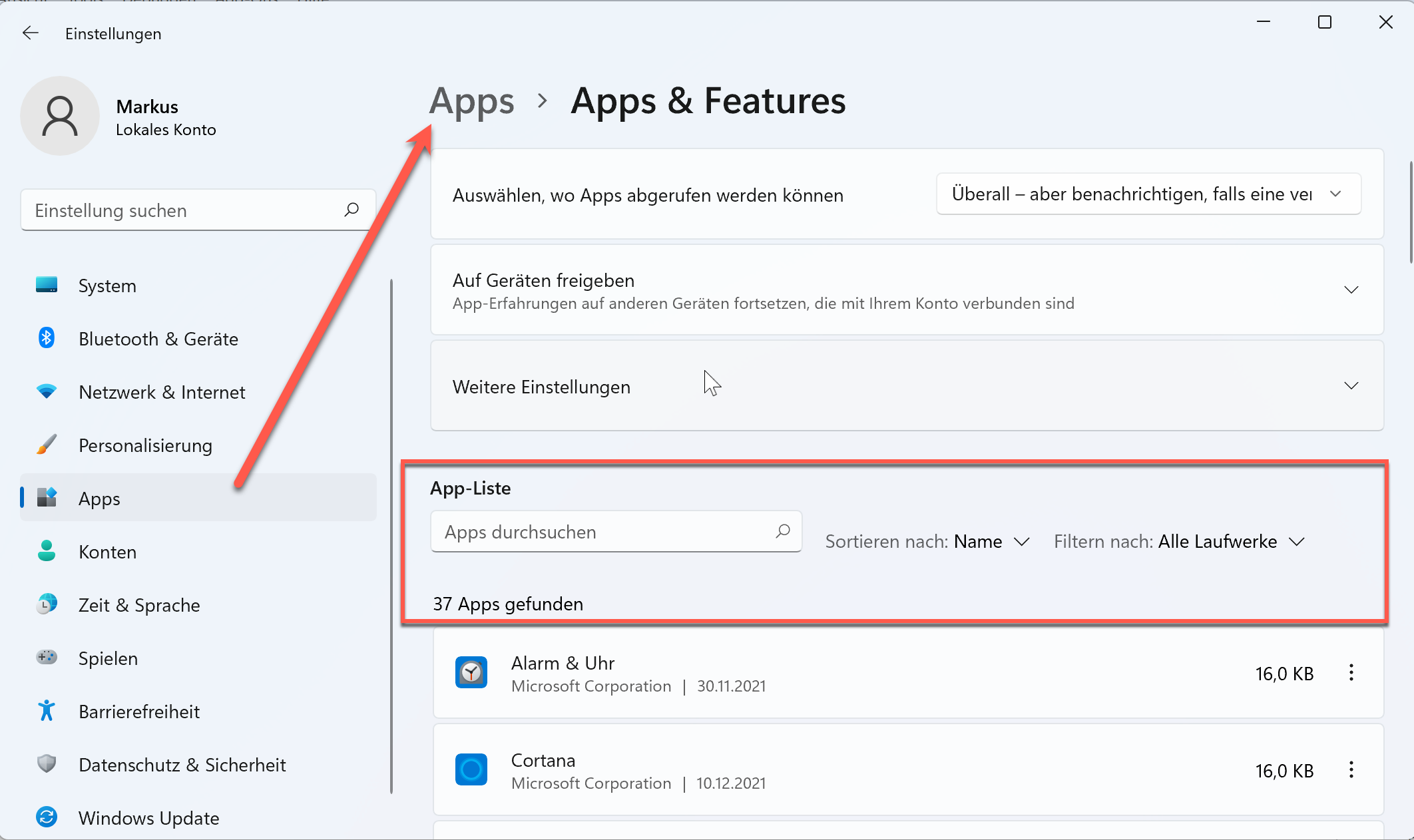Screen dimensions: 1414x840
Task: Maximize the Einstellungen window
Action: coord(1325,22)
